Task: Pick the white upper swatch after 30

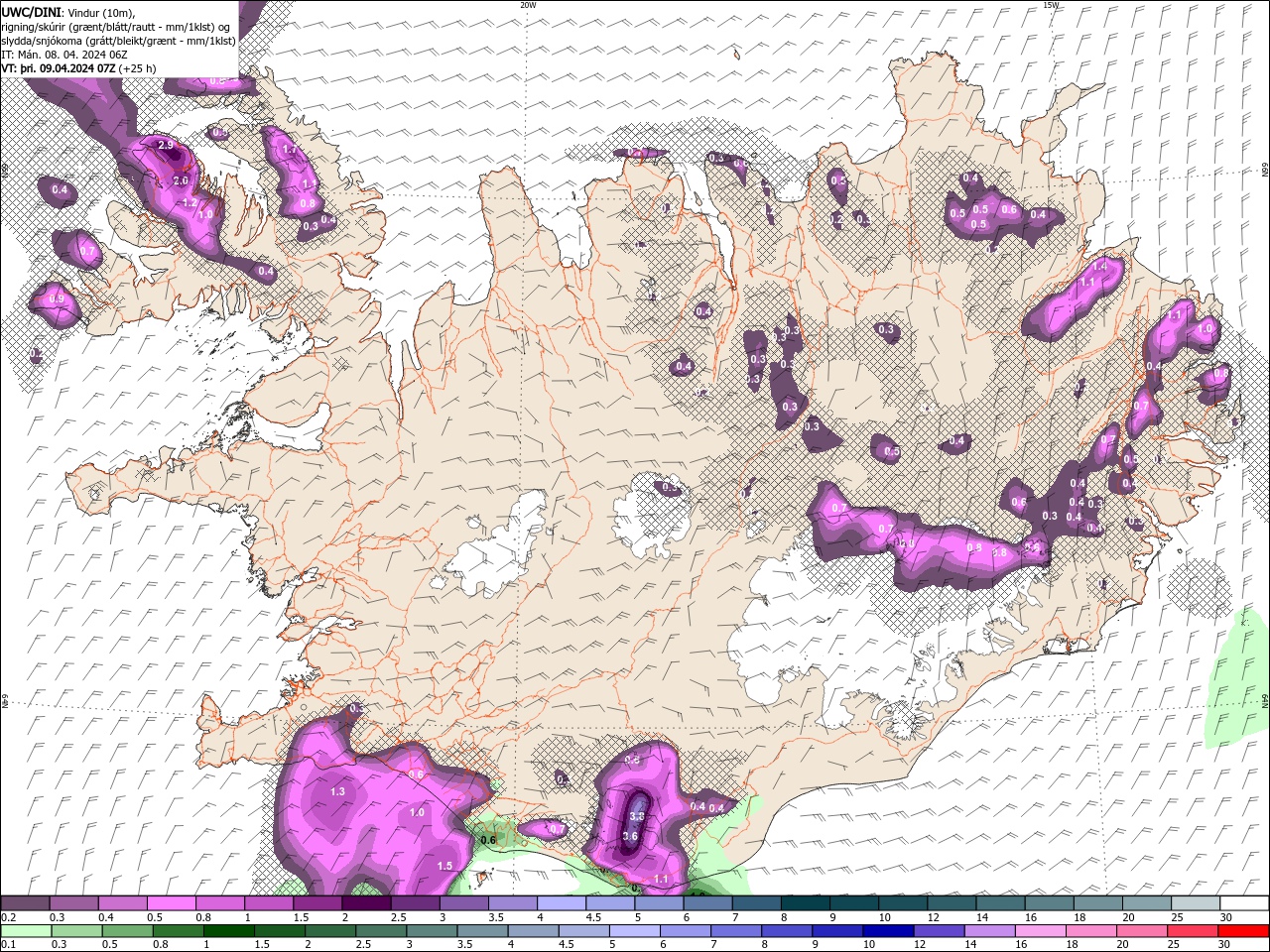Action: [1243, 903]
